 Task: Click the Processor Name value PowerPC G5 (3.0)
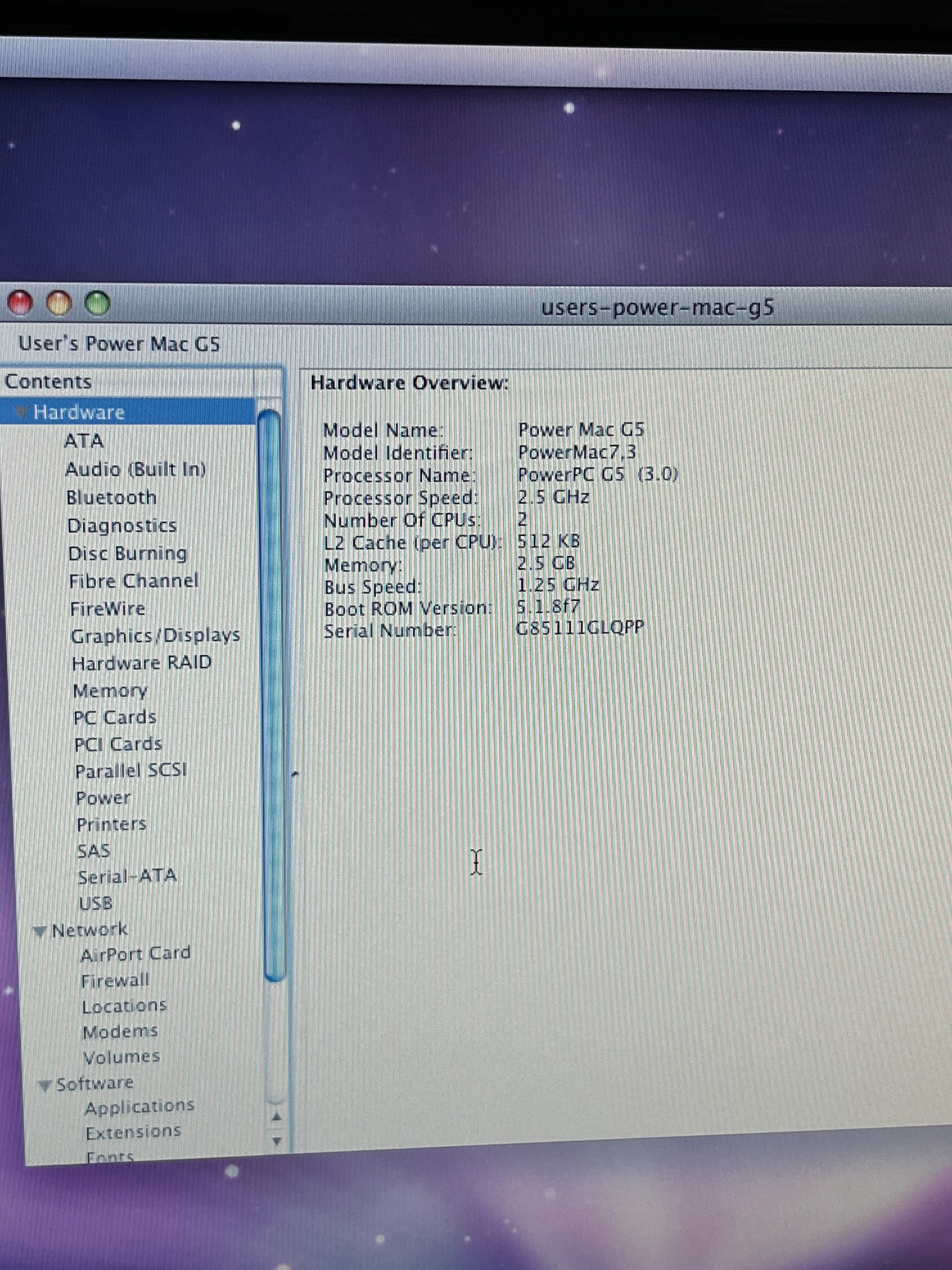598,475
